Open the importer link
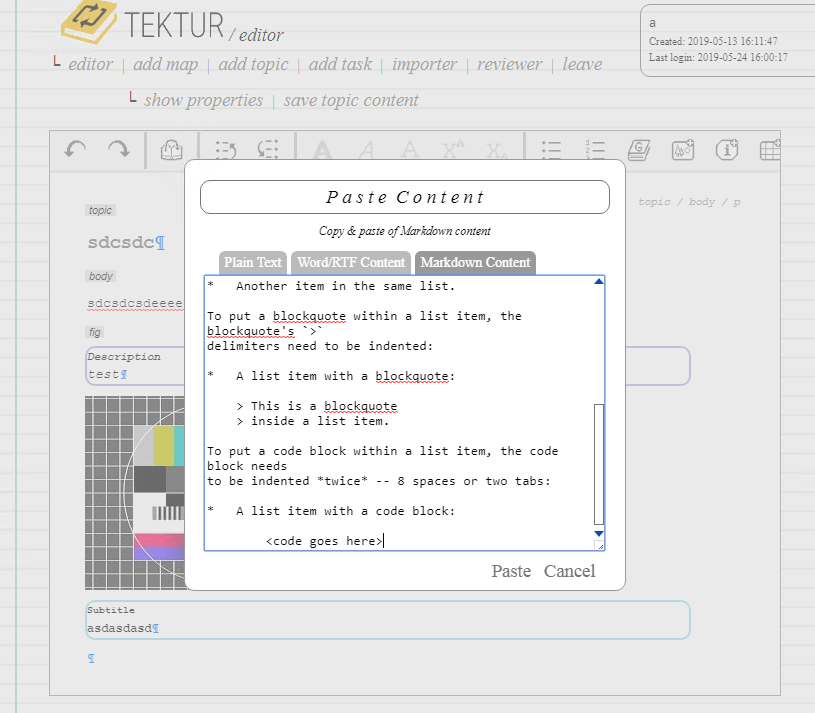 pyautogui.click(x=424, y=64)
